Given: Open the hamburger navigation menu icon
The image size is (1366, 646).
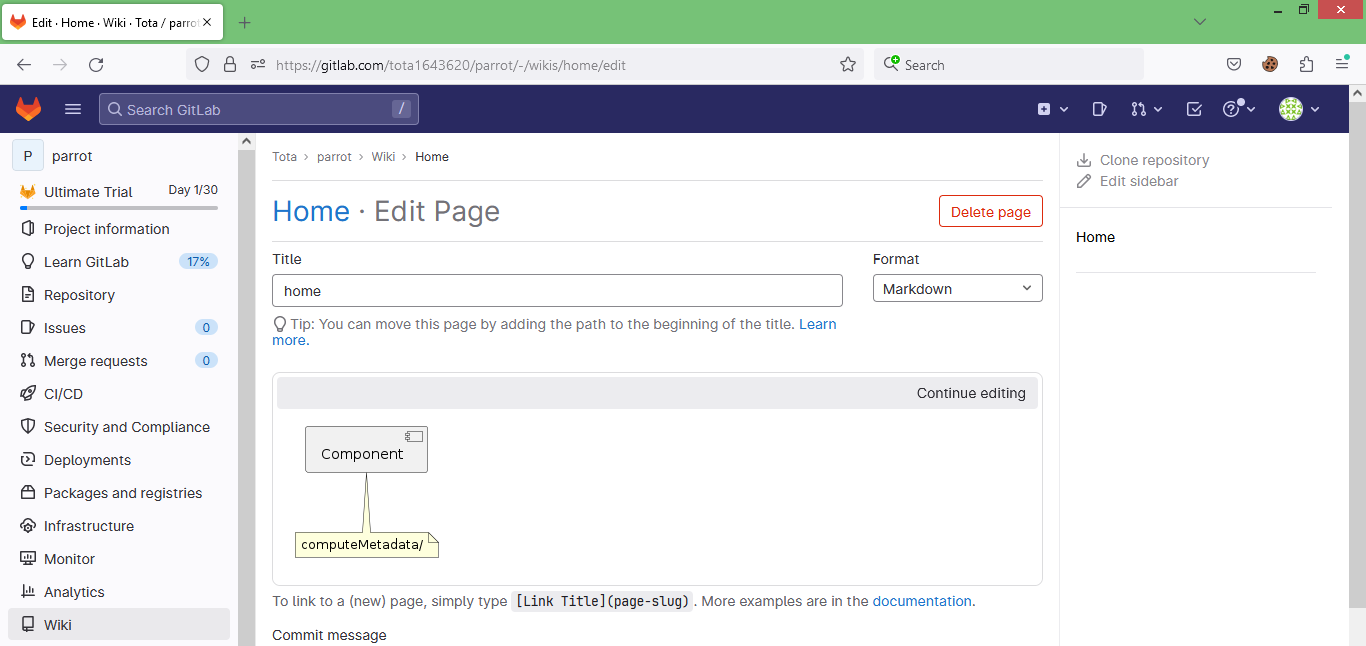Looking at the screenshot, I should click(73, 109).
